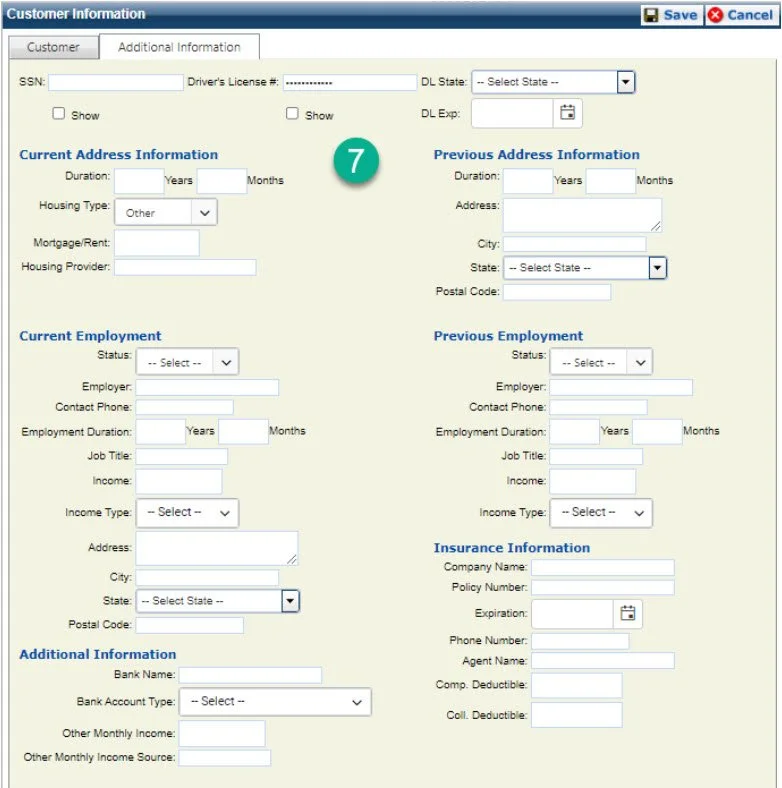Click the Previous Address City field
Viewport: 782px width, 788px height.
(x=575, y=244)
